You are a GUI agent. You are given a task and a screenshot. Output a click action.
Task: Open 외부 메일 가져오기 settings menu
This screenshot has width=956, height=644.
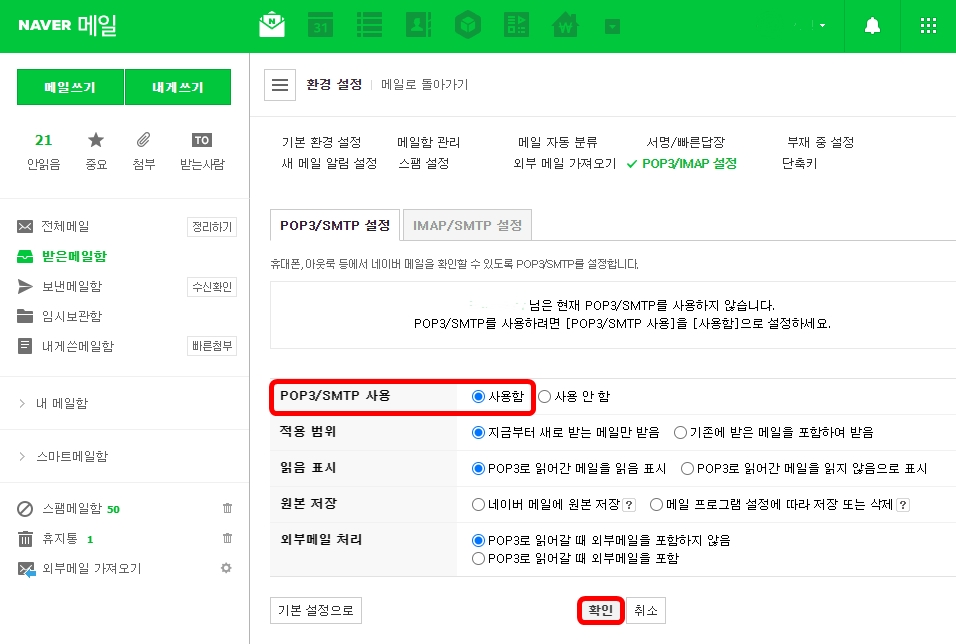coord(565,163)
